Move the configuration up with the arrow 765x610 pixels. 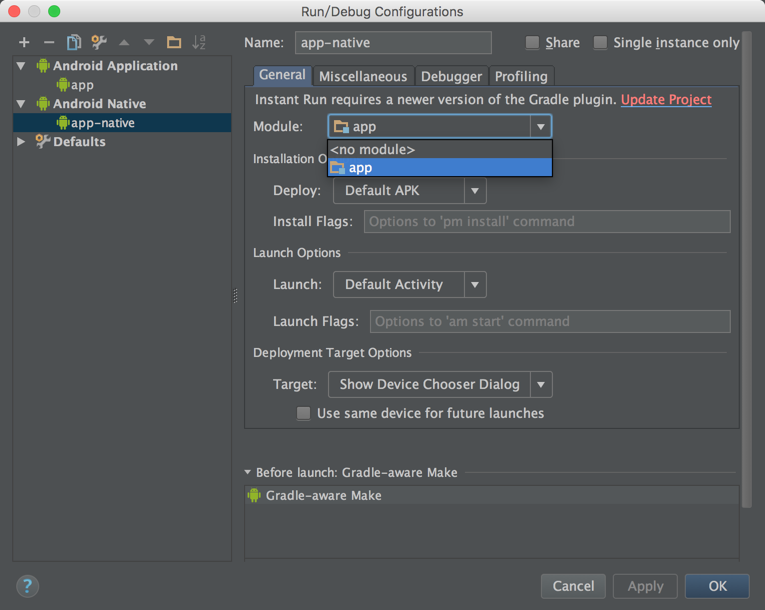point(124,43)
